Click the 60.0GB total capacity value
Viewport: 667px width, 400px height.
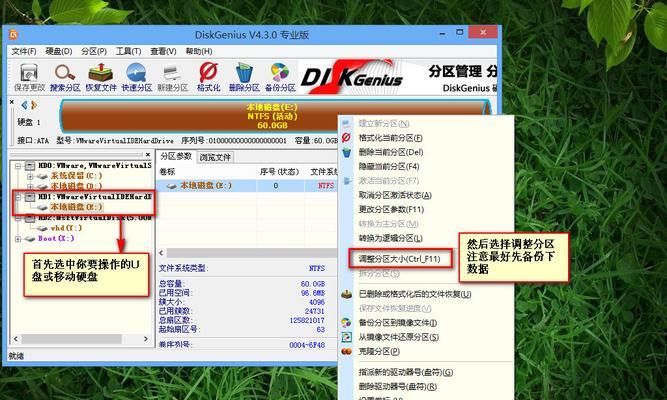click(x=313, y=283)
